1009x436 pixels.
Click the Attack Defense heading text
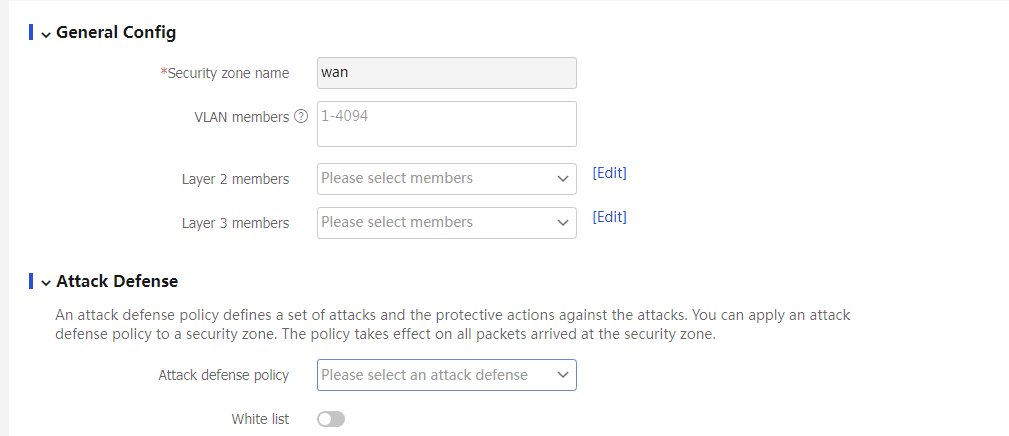(117, 281)
